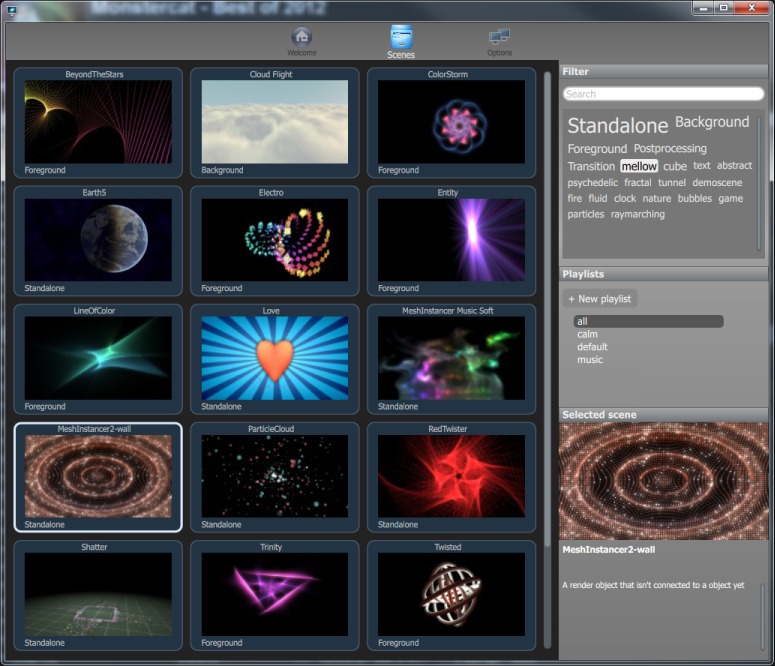Screen dimensions: 775x666
Task: Click the raymarching tag
Action: click(x=637, y=215)
